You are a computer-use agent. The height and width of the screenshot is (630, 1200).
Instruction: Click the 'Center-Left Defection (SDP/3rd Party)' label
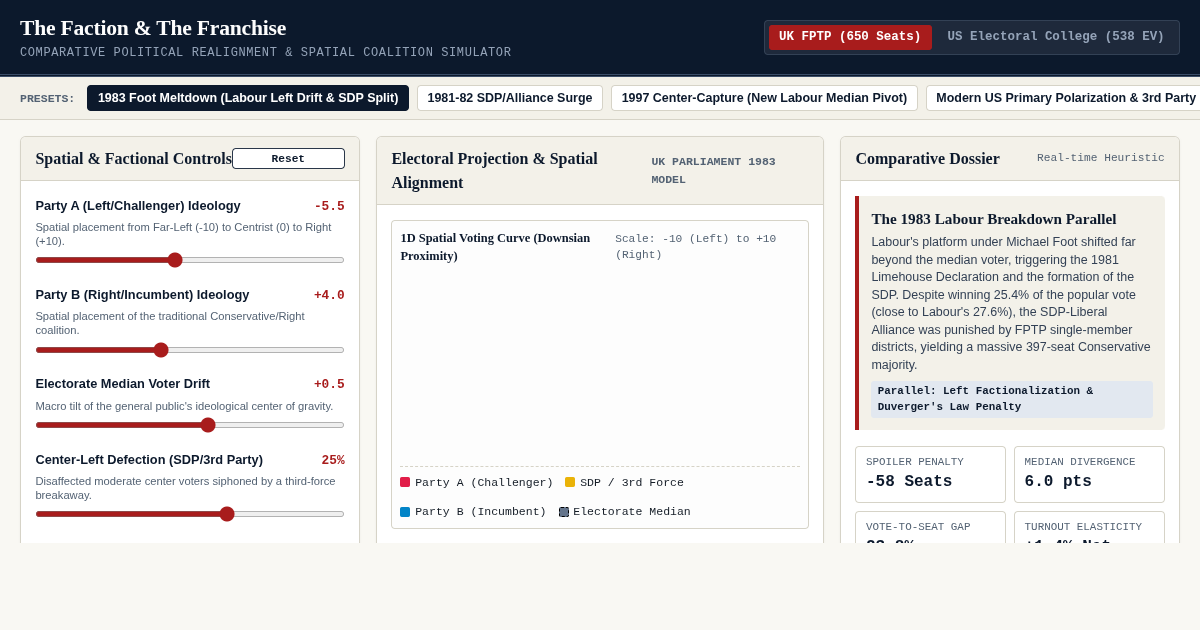[x=149, y=460]
